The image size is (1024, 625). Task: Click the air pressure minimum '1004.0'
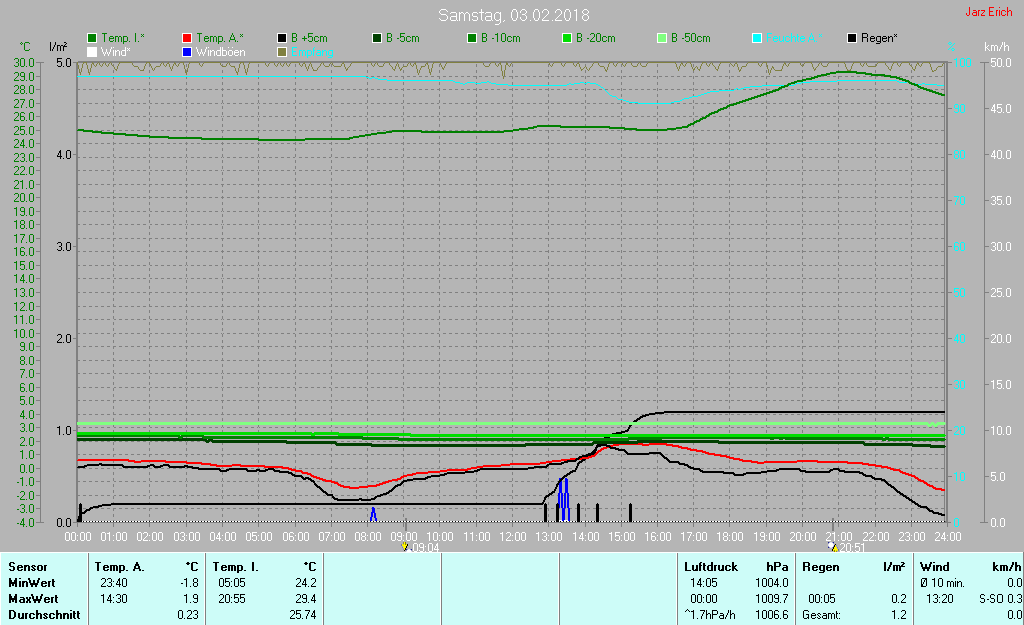771,583
